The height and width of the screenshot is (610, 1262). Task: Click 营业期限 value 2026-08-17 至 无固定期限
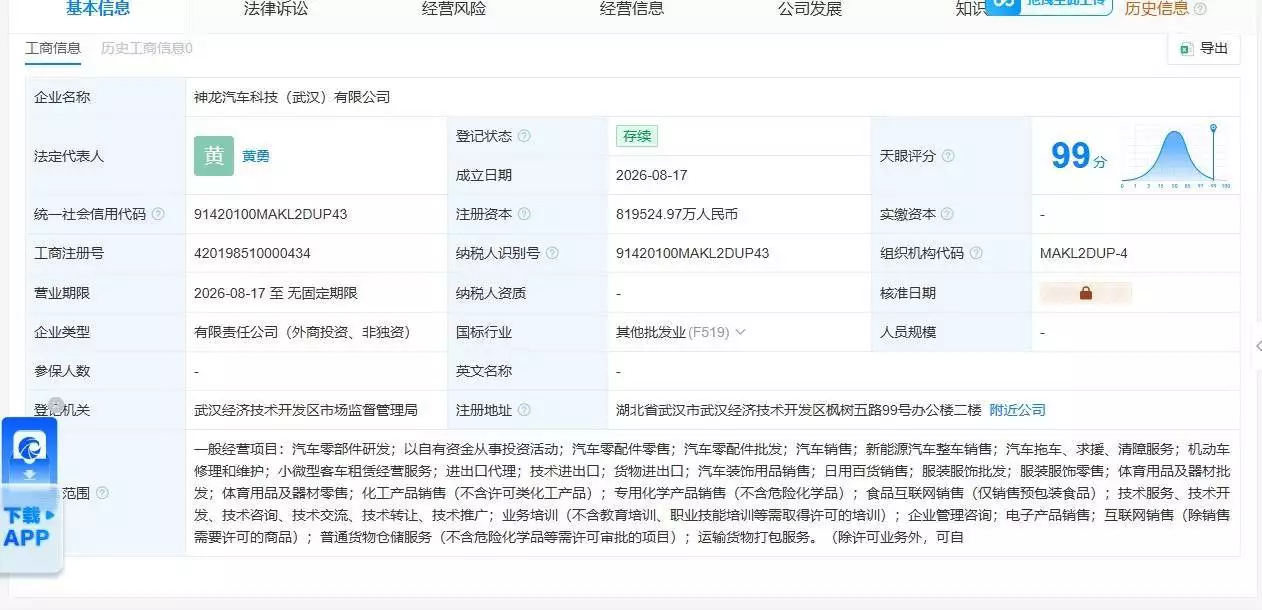click(x=276, y=293)
